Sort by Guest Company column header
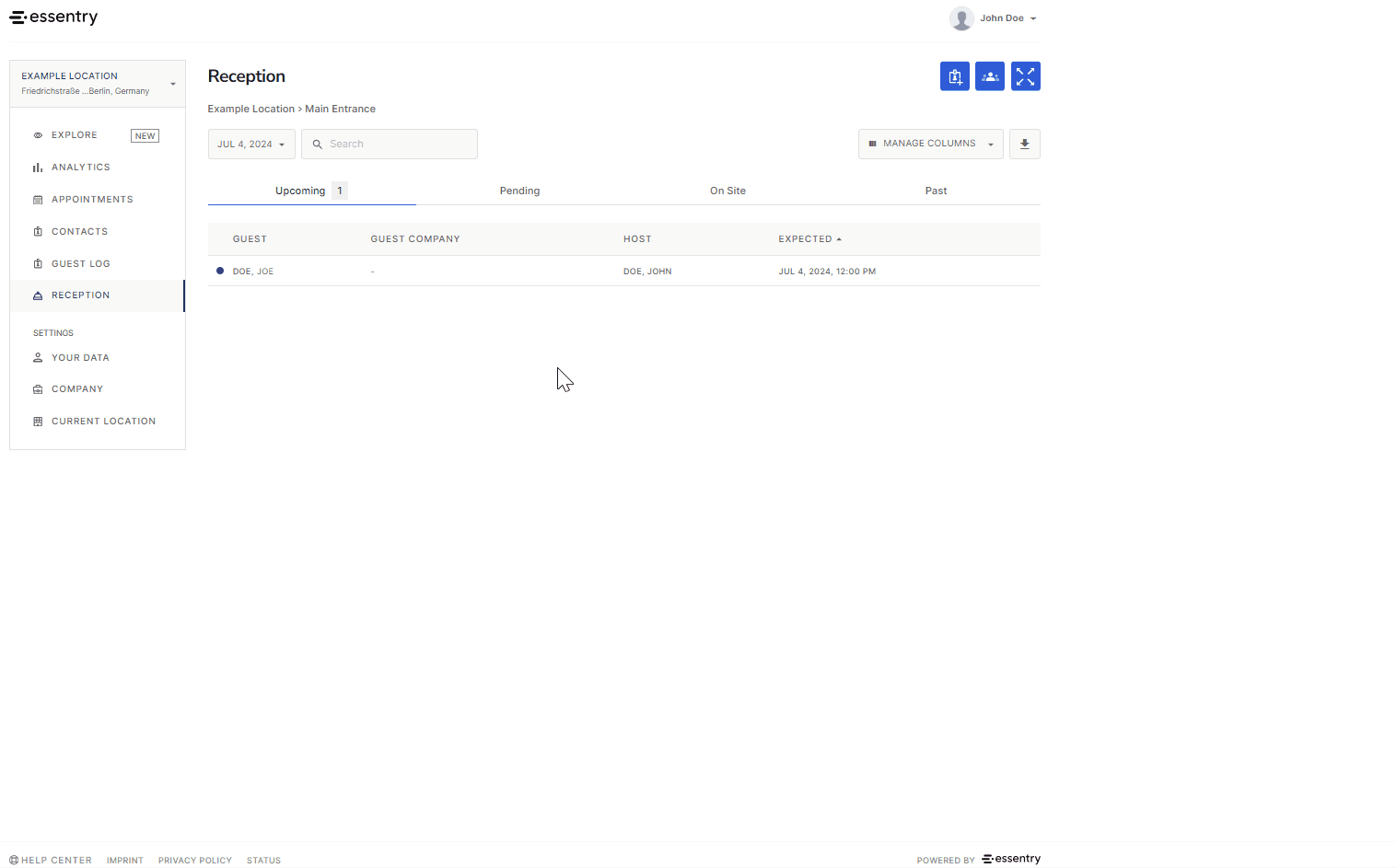 click(x=415, y=239)
